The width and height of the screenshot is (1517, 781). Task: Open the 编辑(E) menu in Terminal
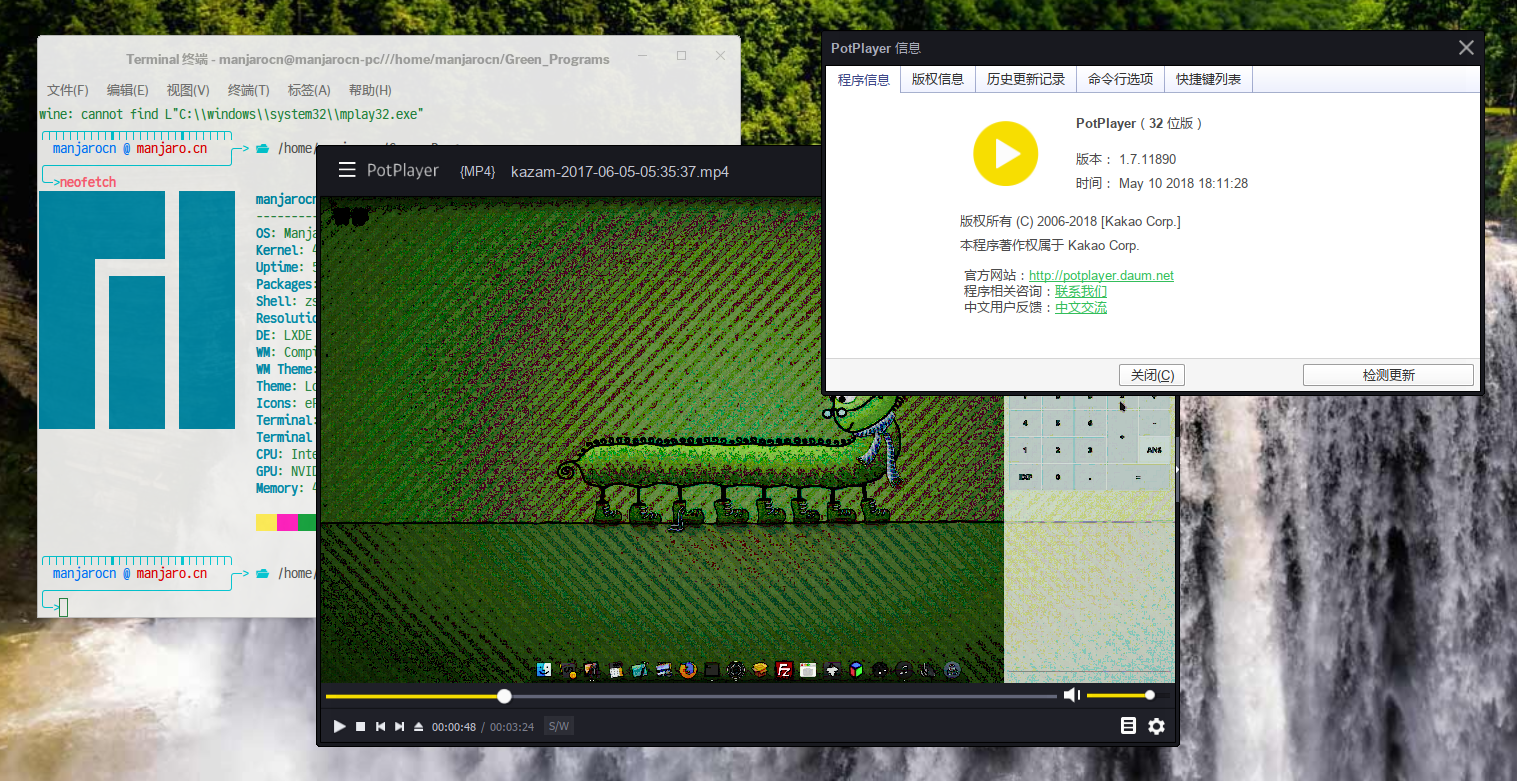[x=128, y=90]
